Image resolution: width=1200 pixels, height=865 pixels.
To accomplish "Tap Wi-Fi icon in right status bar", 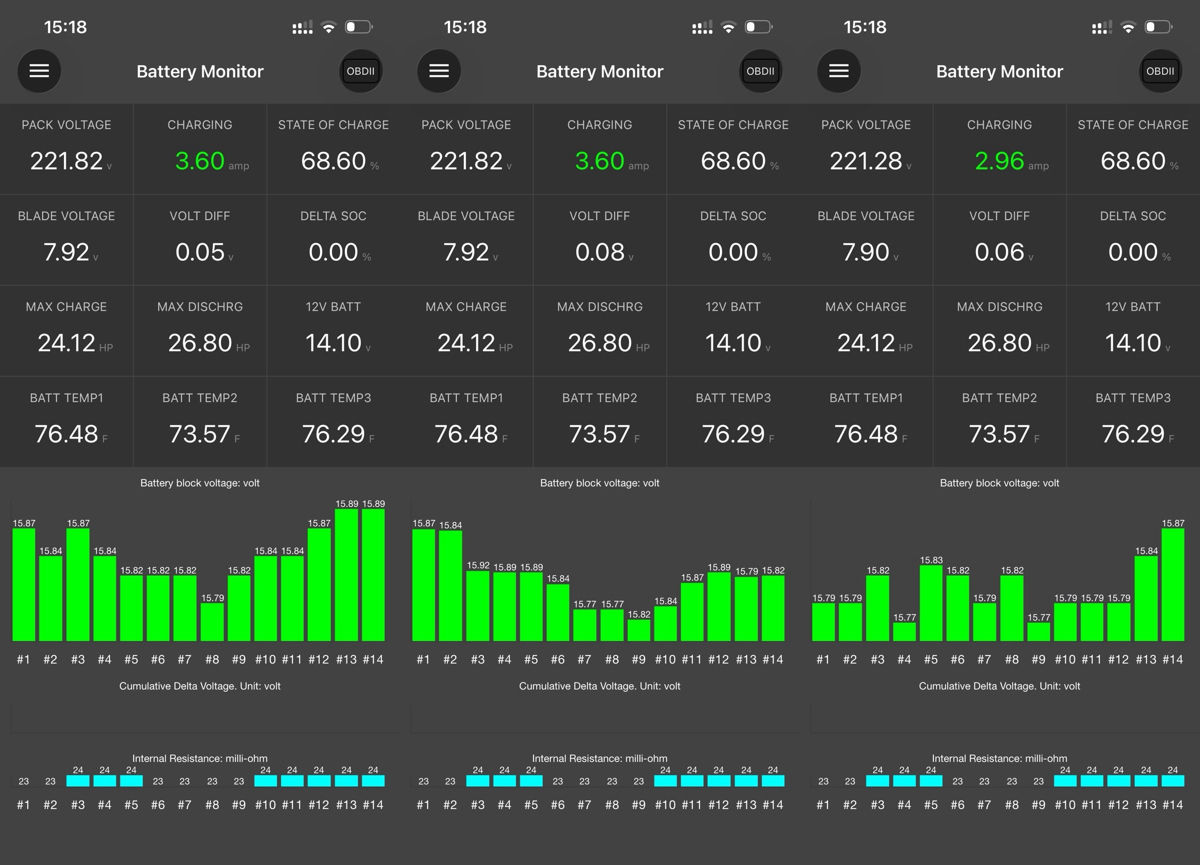I will coord(1128,27).
